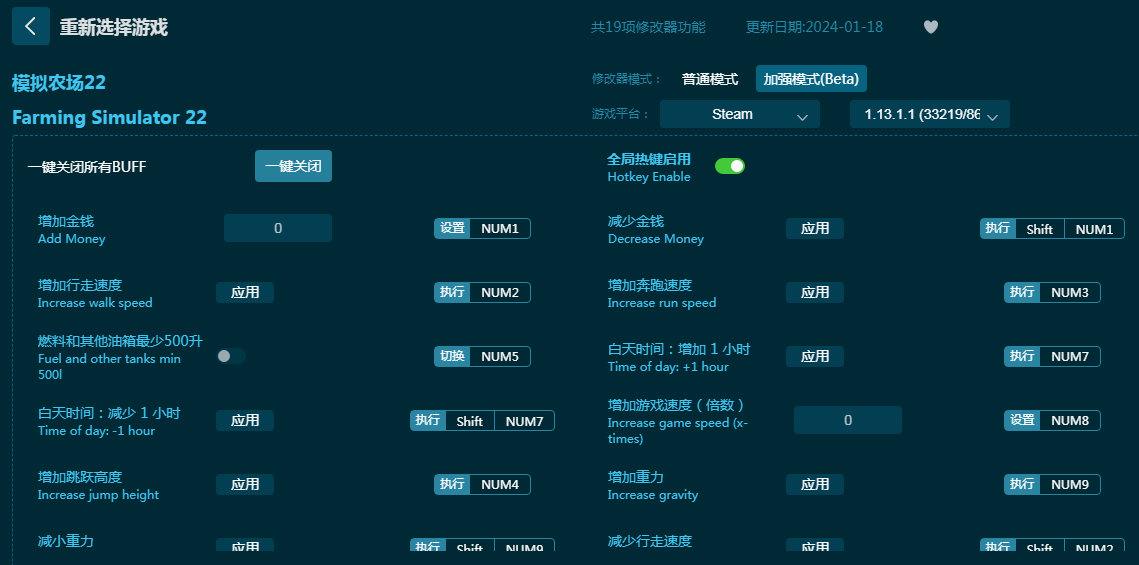
Task: Click the back arrow icon
Action: pos(31,27)
